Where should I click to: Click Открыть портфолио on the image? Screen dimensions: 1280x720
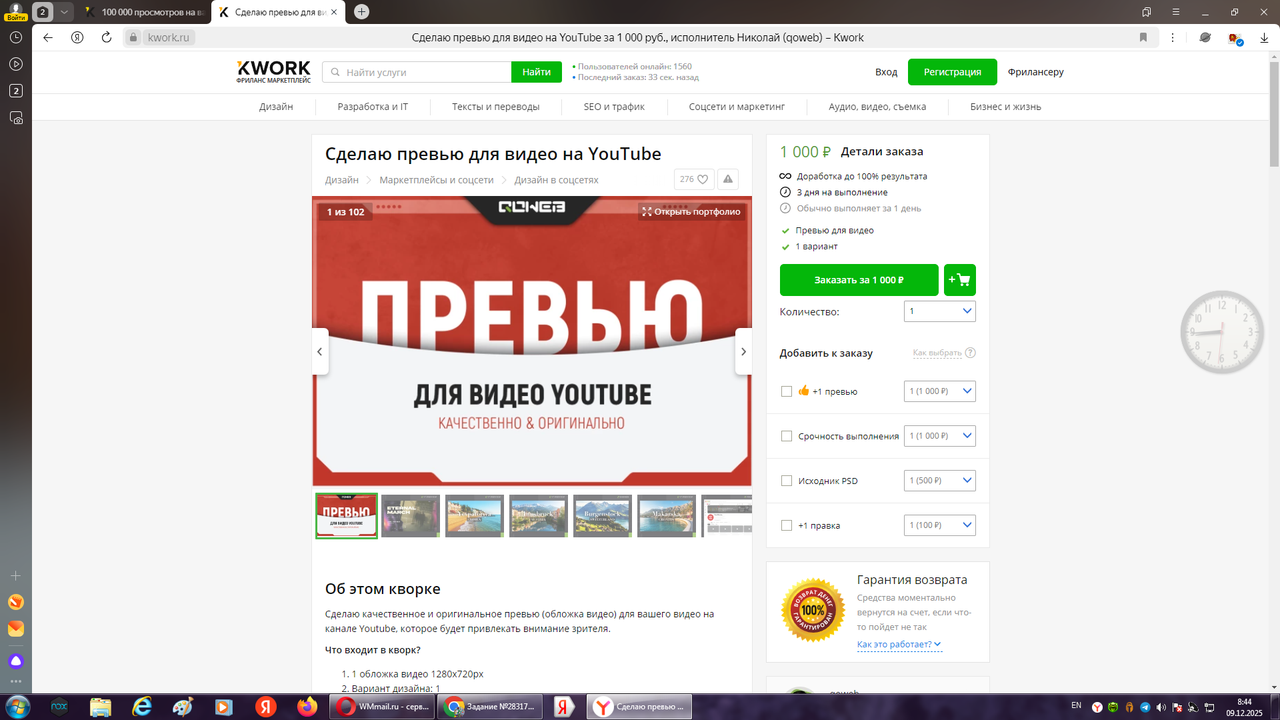pos(691,211)
